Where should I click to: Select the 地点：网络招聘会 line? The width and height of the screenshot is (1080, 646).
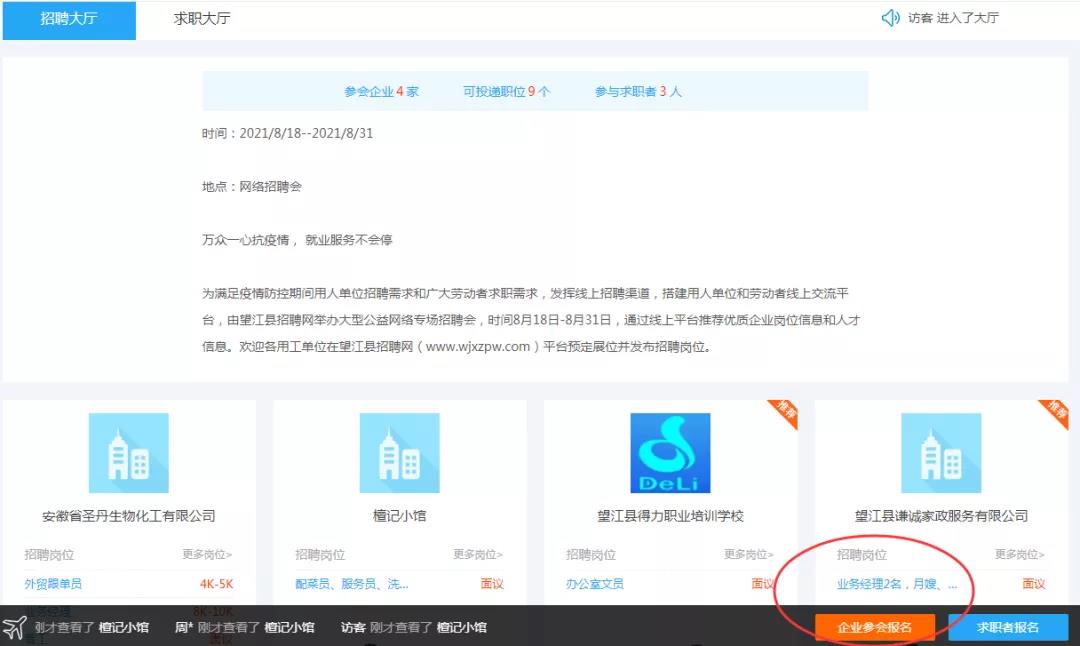(x=252, y=187)
